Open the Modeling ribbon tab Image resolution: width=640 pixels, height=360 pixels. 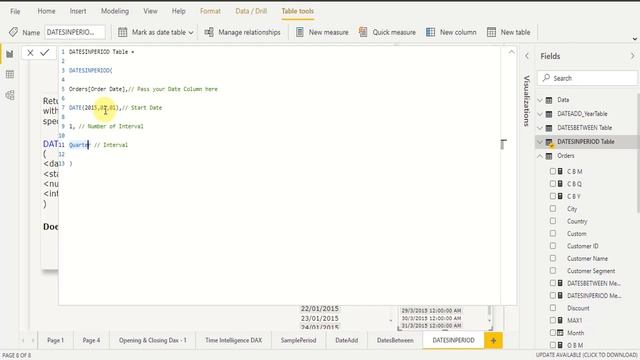click(x=115, y=11)
